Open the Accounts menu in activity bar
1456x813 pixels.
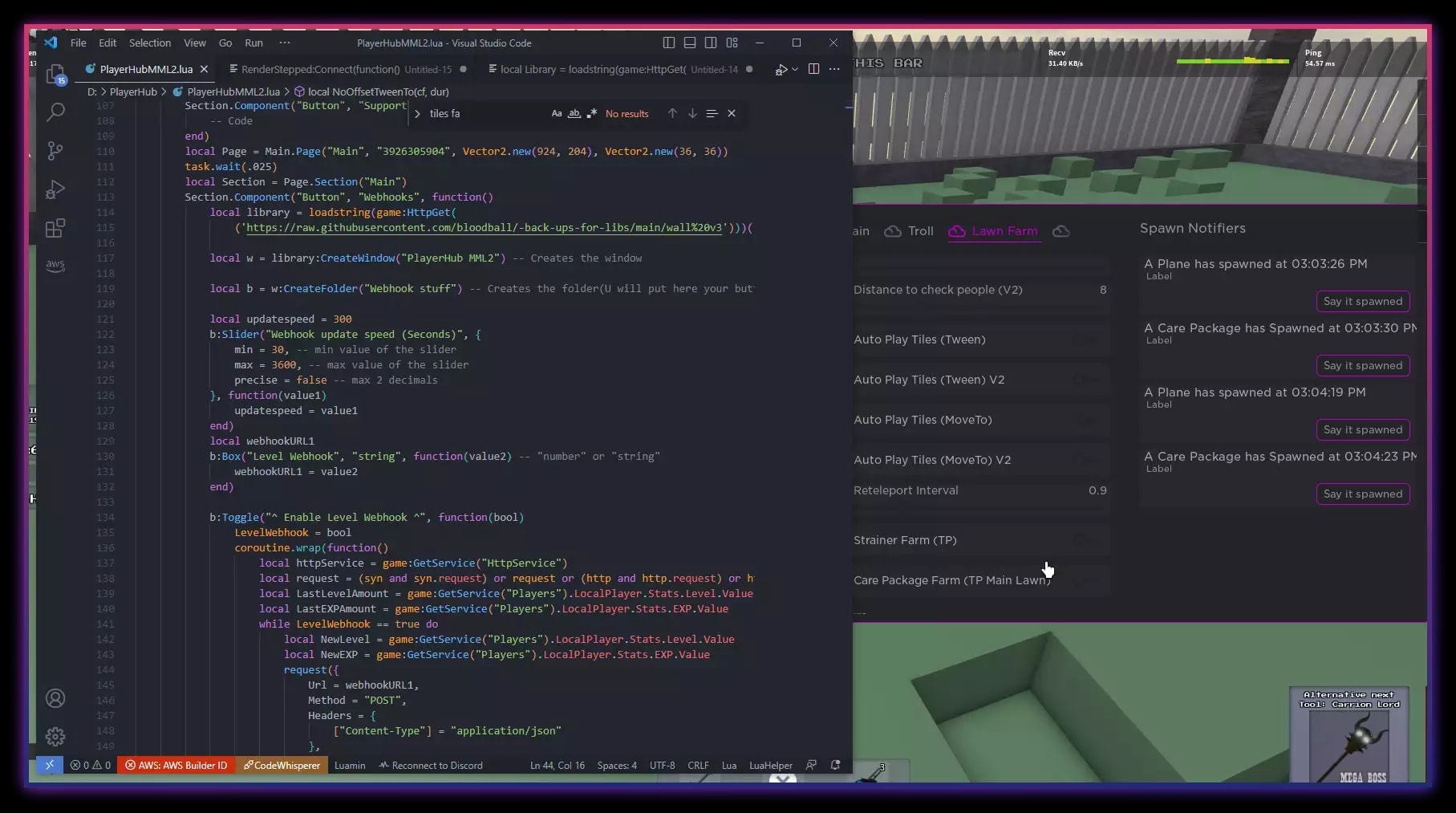55,698
